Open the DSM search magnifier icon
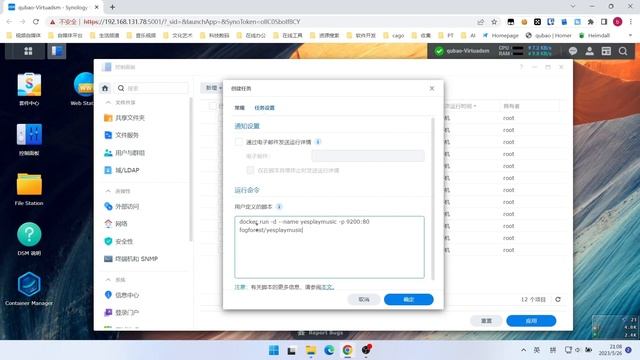This screenshot has height=360, width=640. click(x=623, y=51)
